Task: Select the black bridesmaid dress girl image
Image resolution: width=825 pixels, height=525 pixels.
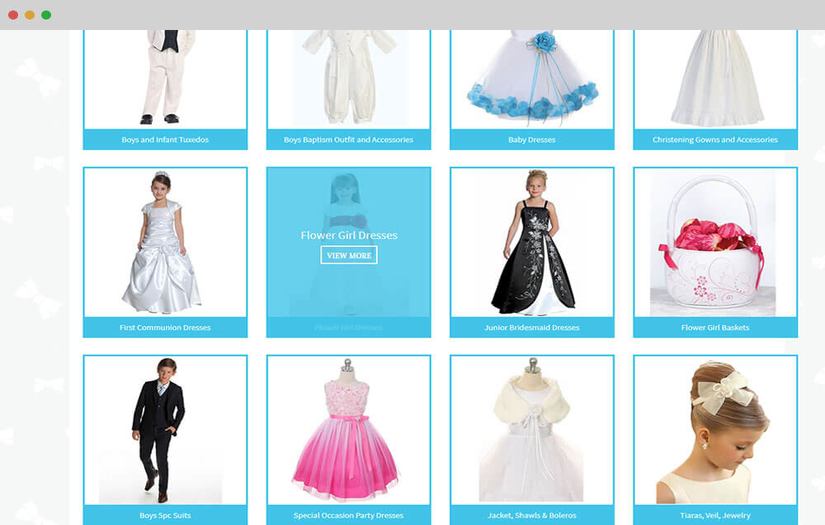Action: 532,243
